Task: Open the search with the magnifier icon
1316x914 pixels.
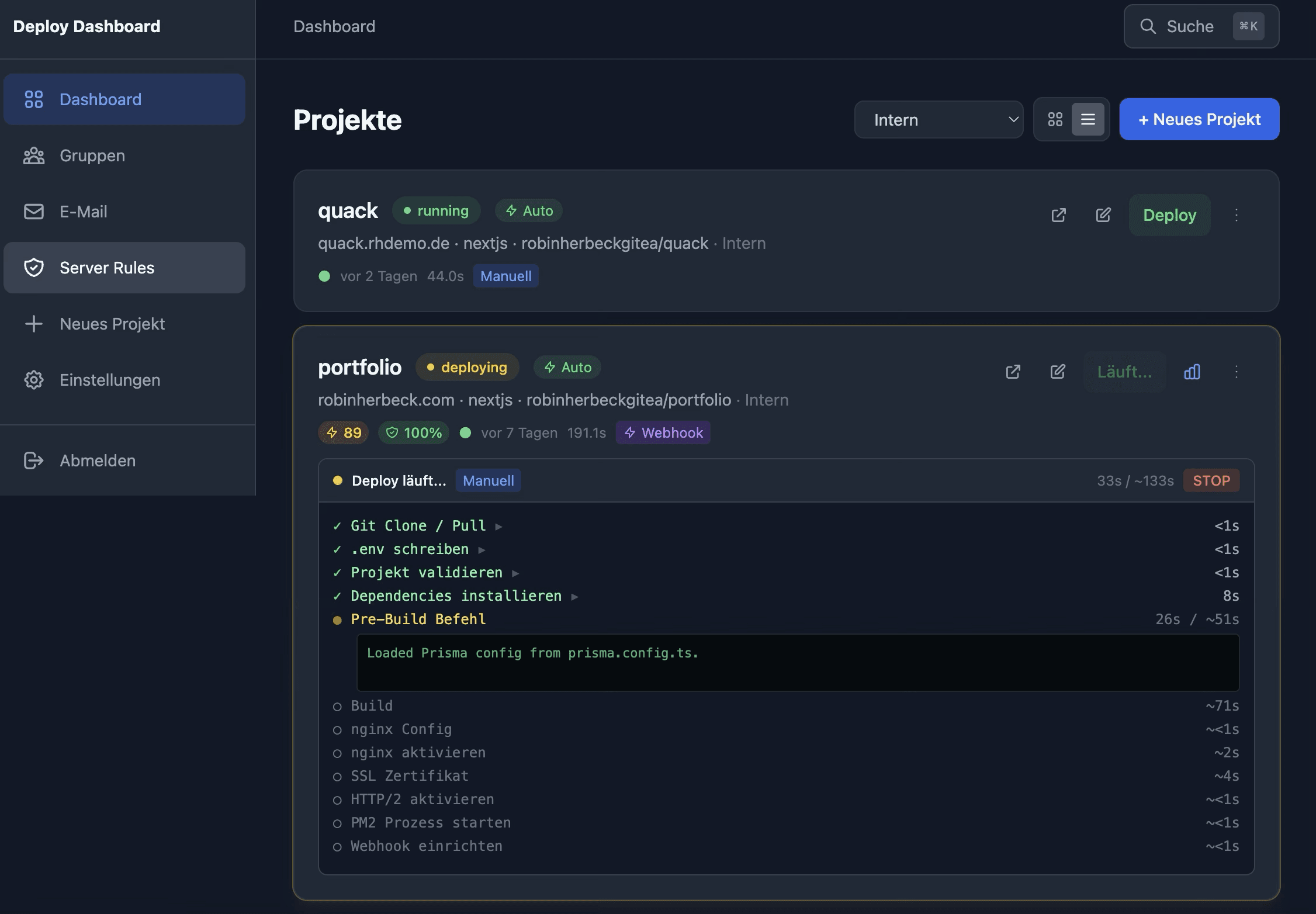Action: click(x=1149, y=26)
